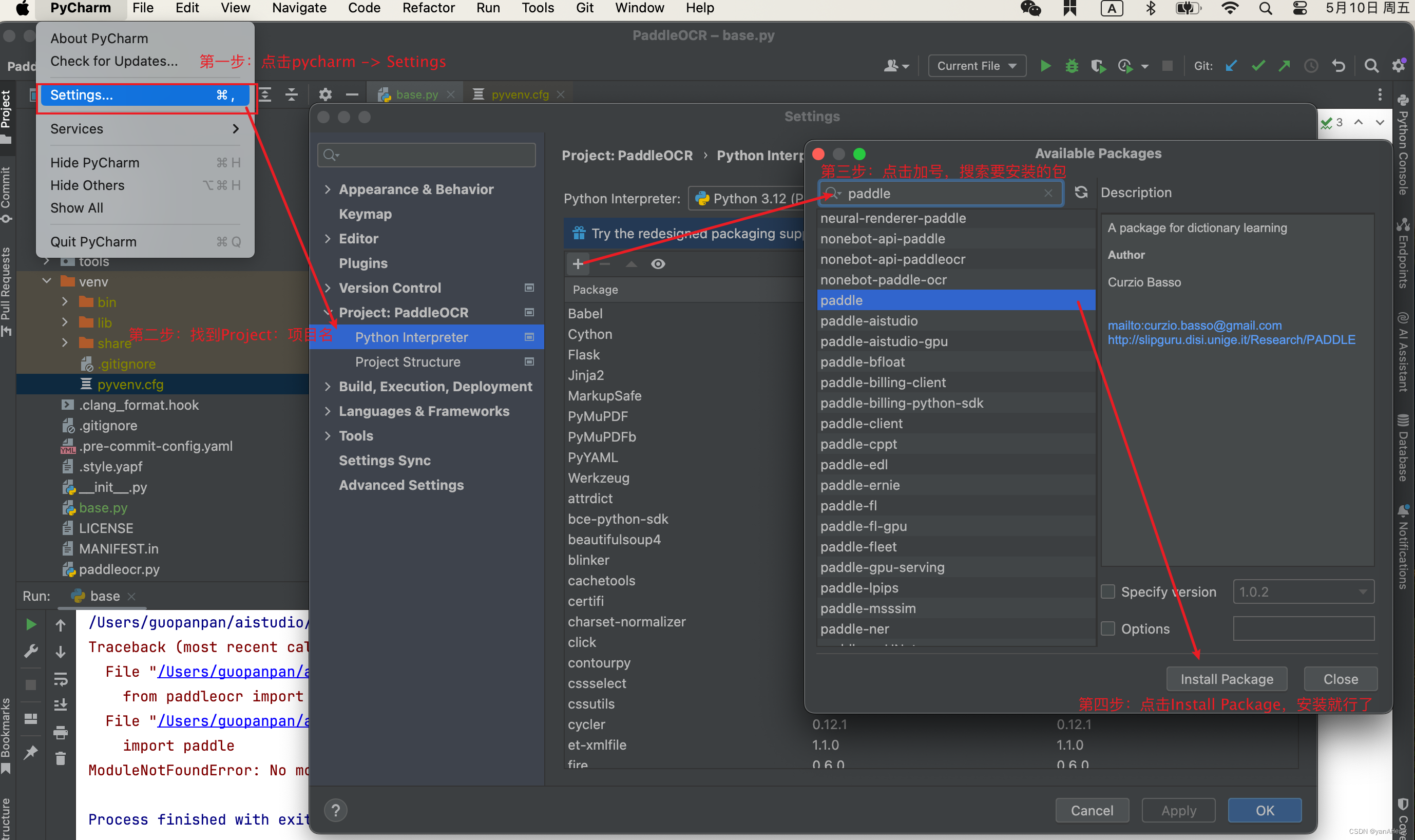Click the Install Package button
Viewport: 1415px width, 840px height.
pyautogui.click(x=1227, y=679)
